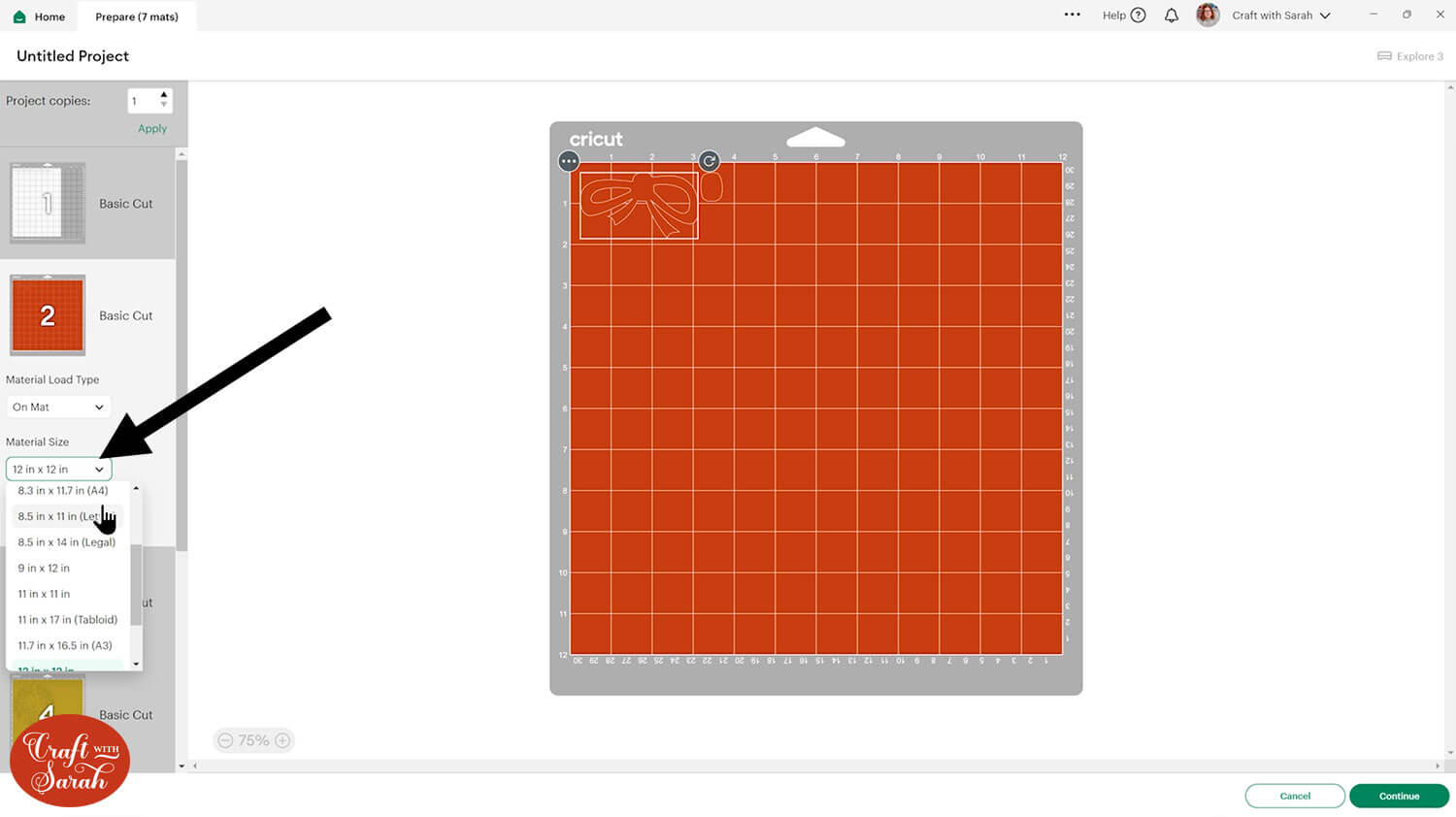Viewport: 1456px width, 817px height.
Task: Click the Continue button
Action: point(1399,796)
